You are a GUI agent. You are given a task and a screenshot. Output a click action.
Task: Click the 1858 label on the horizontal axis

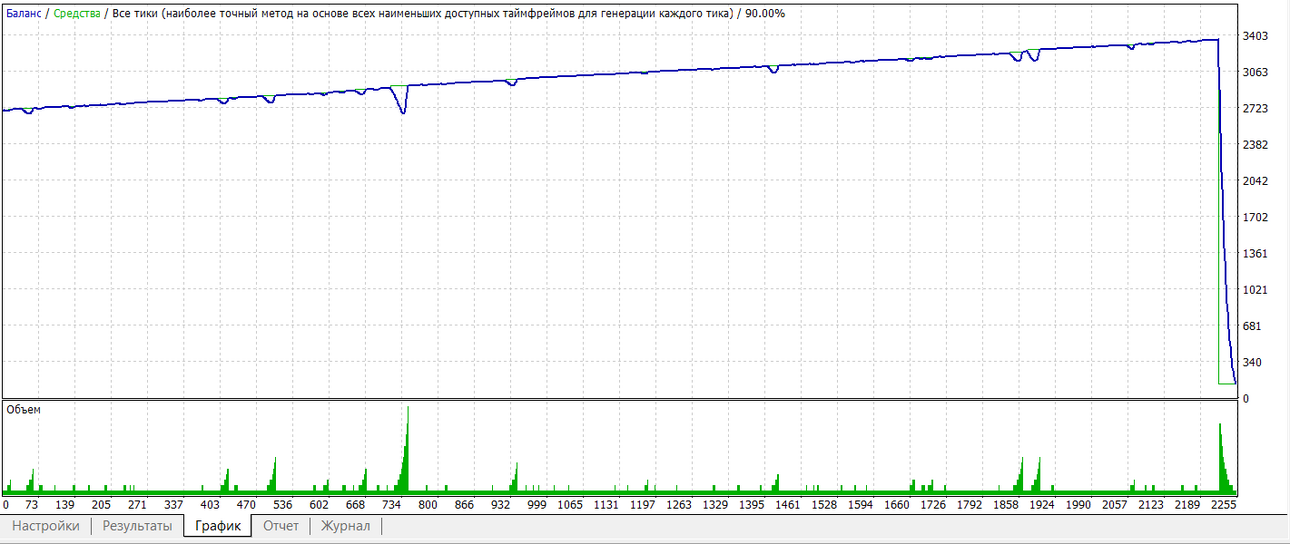pyautogui.click(x=1006, y=506)
